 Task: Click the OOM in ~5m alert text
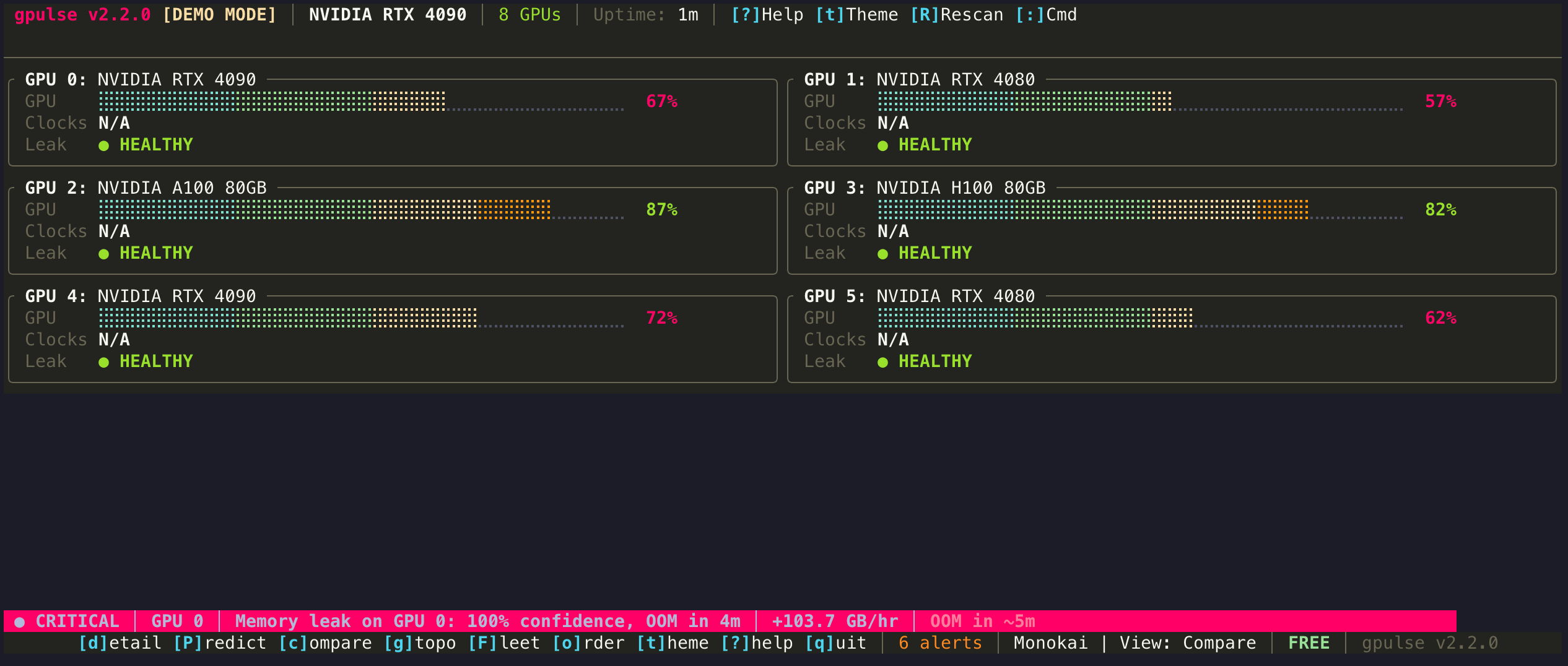[983, 621]
